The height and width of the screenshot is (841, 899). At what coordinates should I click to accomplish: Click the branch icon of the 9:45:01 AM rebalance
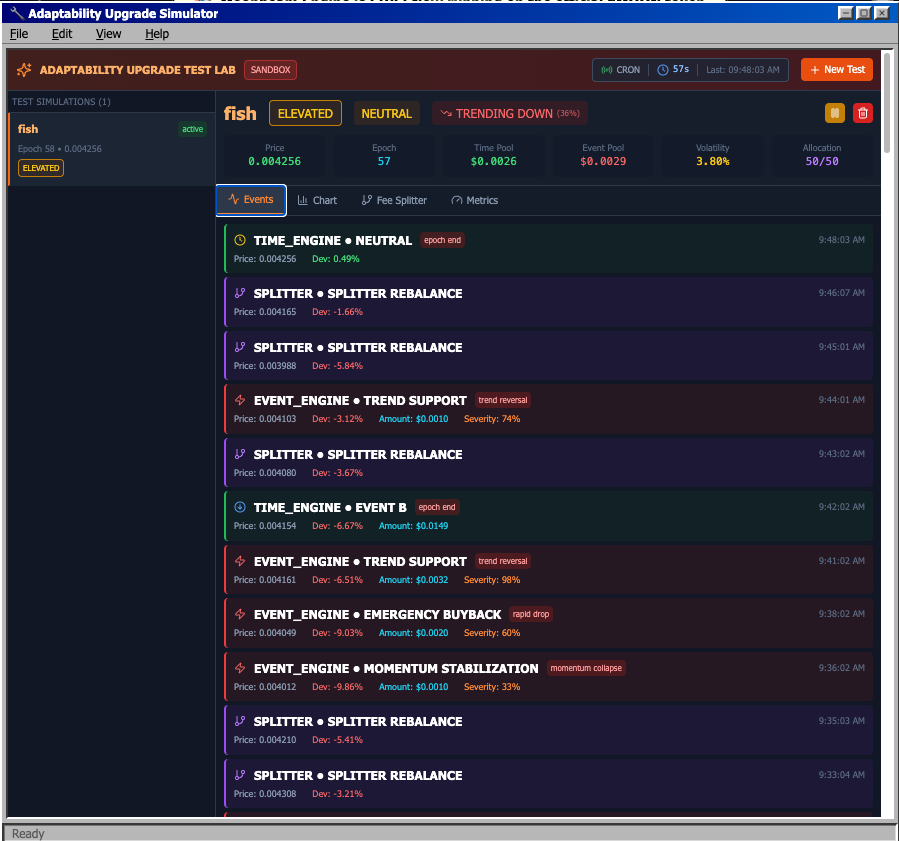[x=240, y=347]
